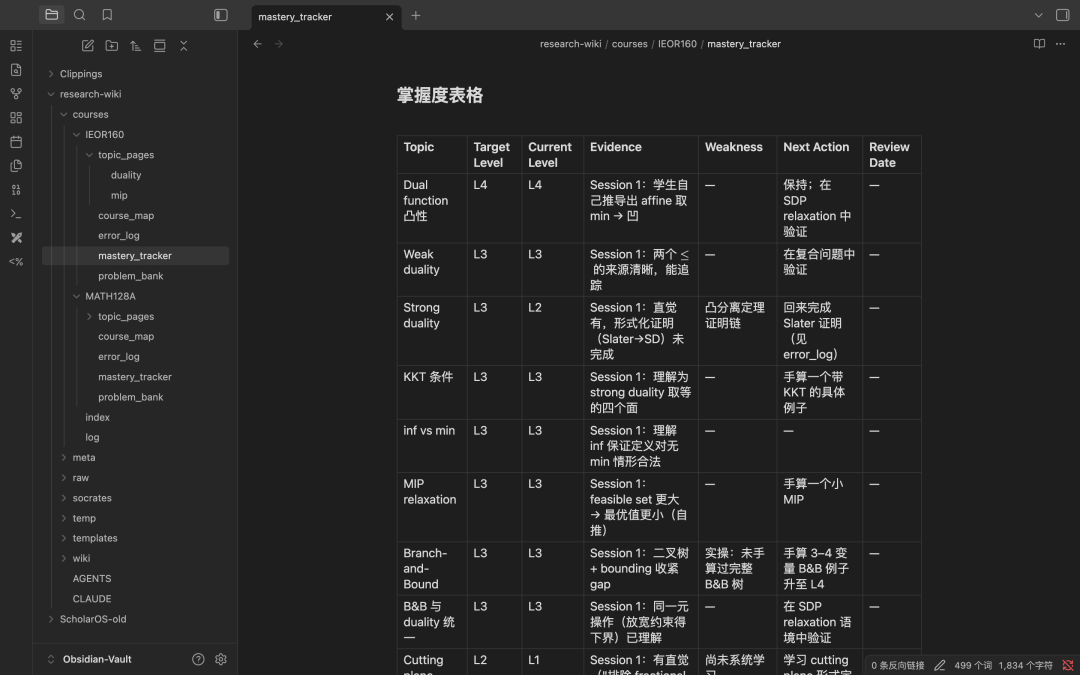Open the more options ellipsis menu
1080x675 pixels.
1060,43
